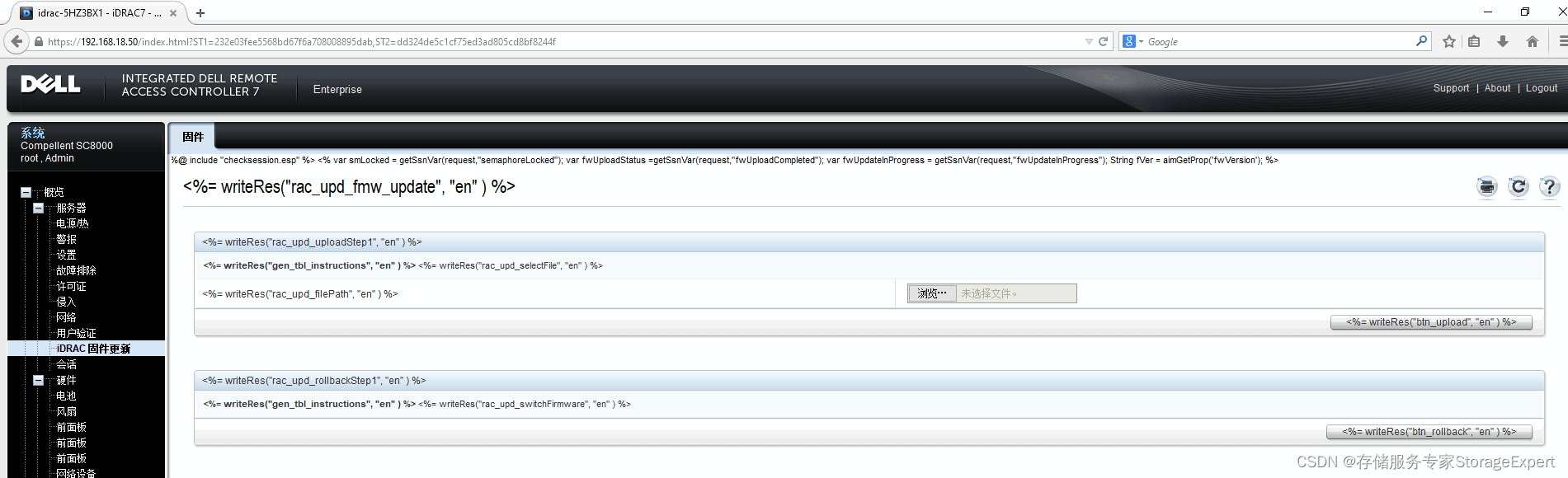Image resolution: width=1568 pixels, height=478 pixels.
Task: Open the bookmarks list icon
Action: click(1474, 41)
